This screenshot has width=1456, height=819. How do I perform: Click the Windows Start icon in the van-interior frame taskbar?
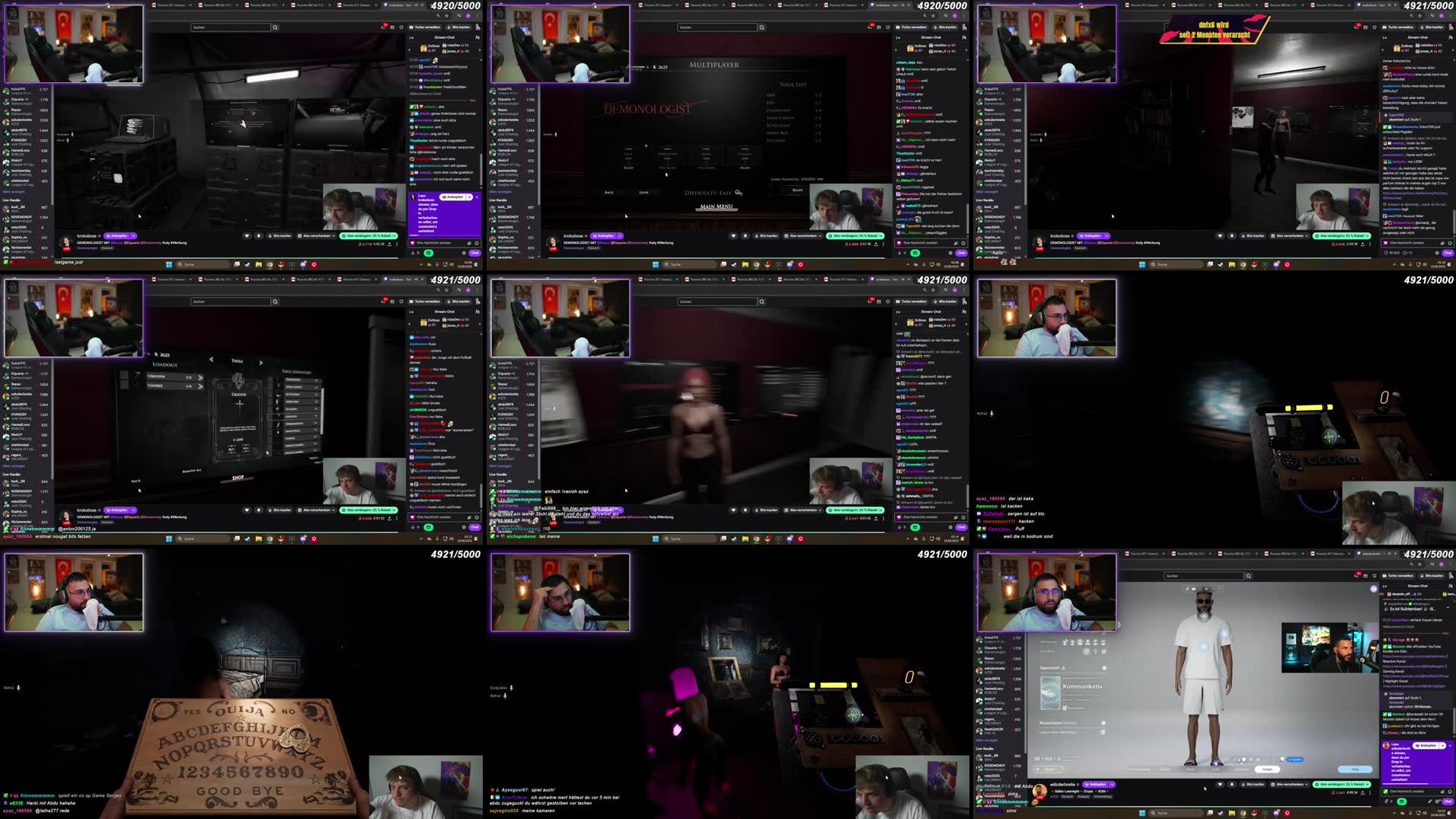(169, 264)
